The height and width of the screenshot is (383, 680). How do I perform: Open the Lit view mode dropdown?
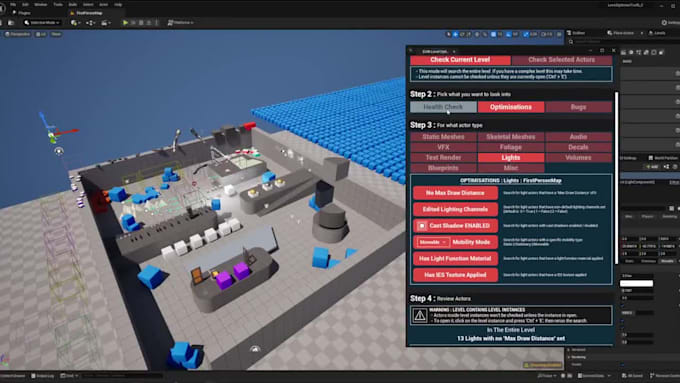point(41,34)
